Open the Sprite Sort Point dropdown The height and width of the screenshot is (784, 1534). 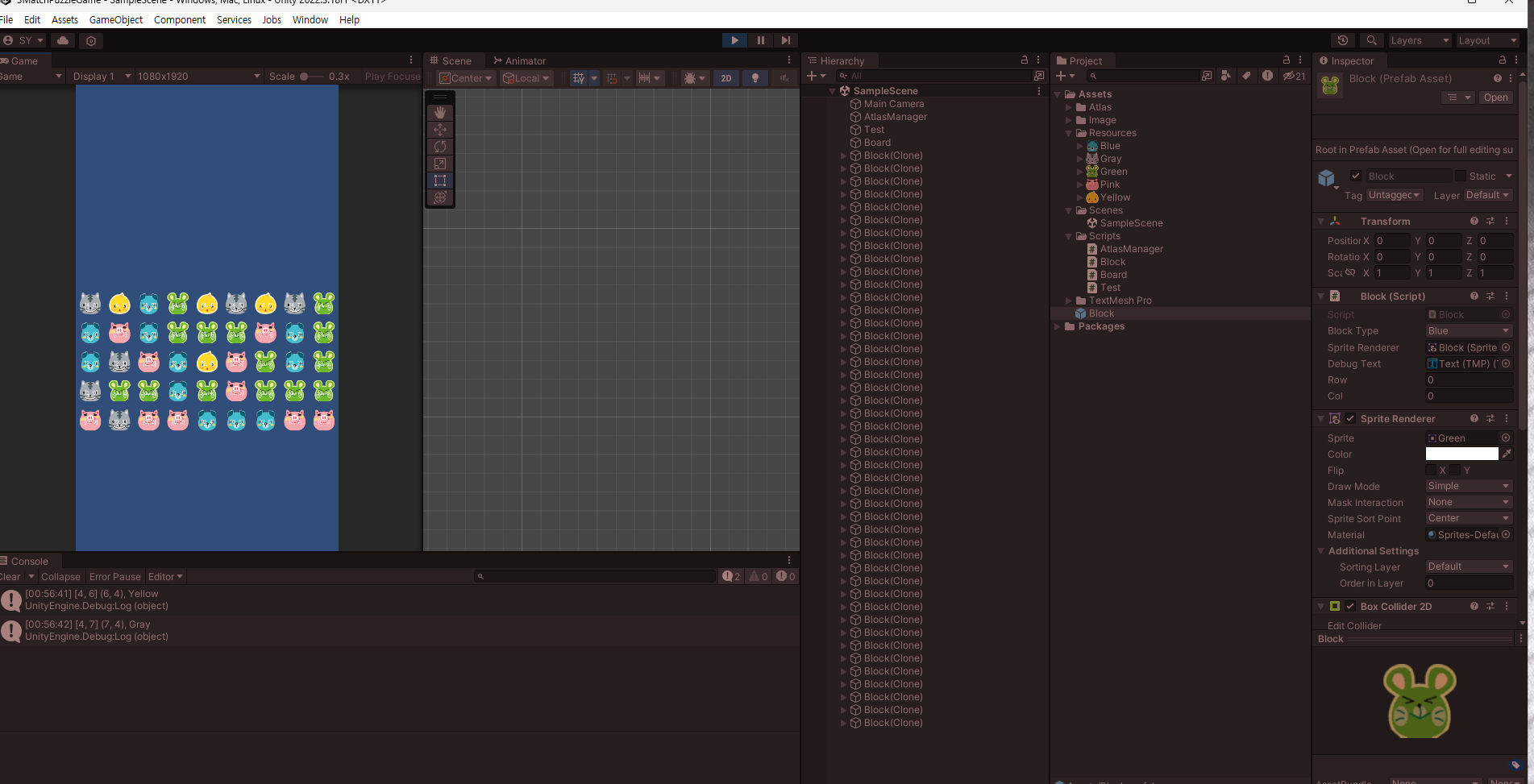click(x=1469, y=518)
